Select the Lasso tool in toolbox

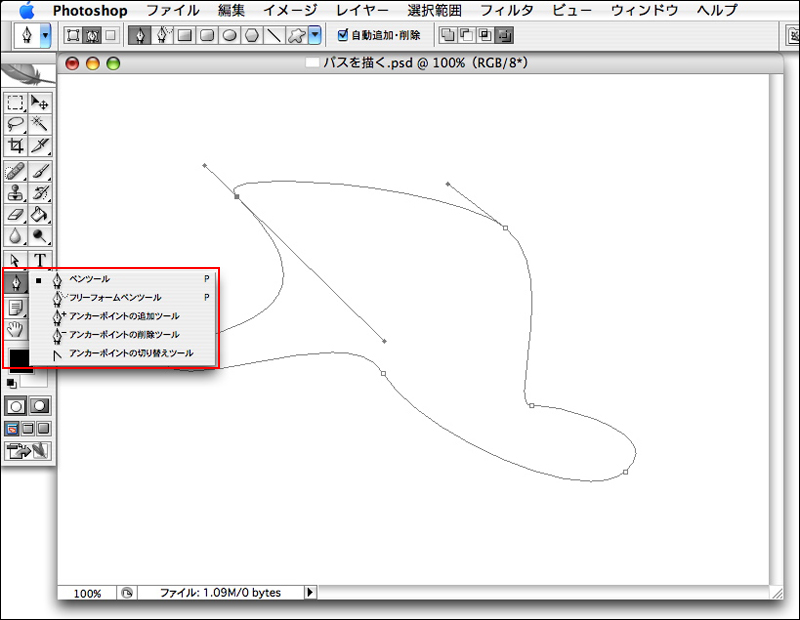[15, 123]
